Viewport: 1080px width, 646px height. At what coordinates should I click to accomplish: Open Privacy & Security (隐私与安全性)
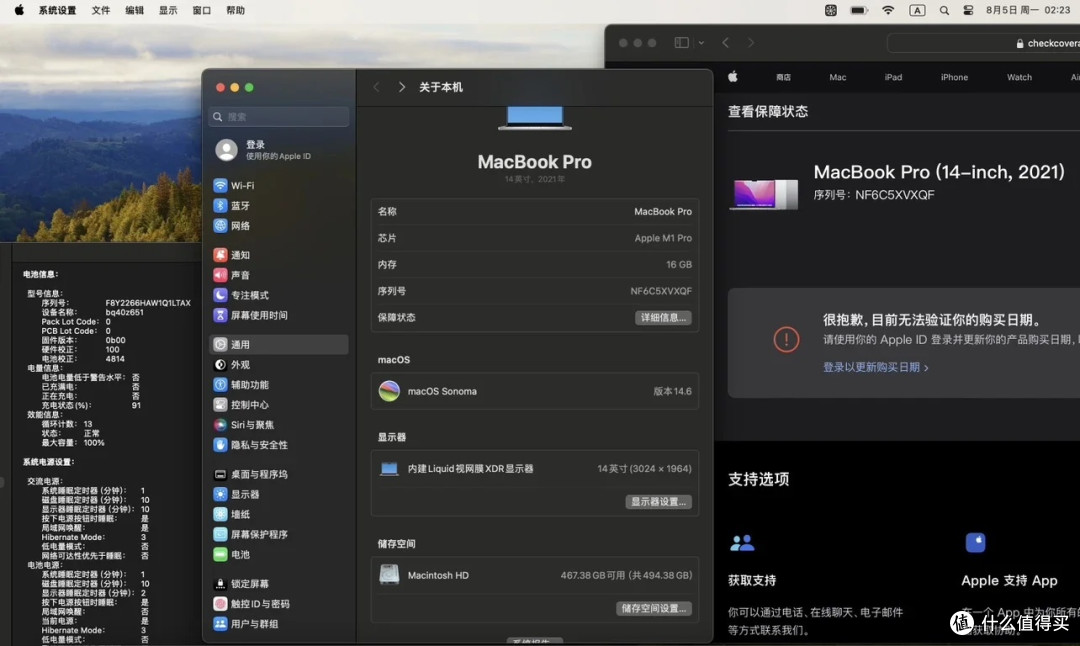[x=279, y=445]
